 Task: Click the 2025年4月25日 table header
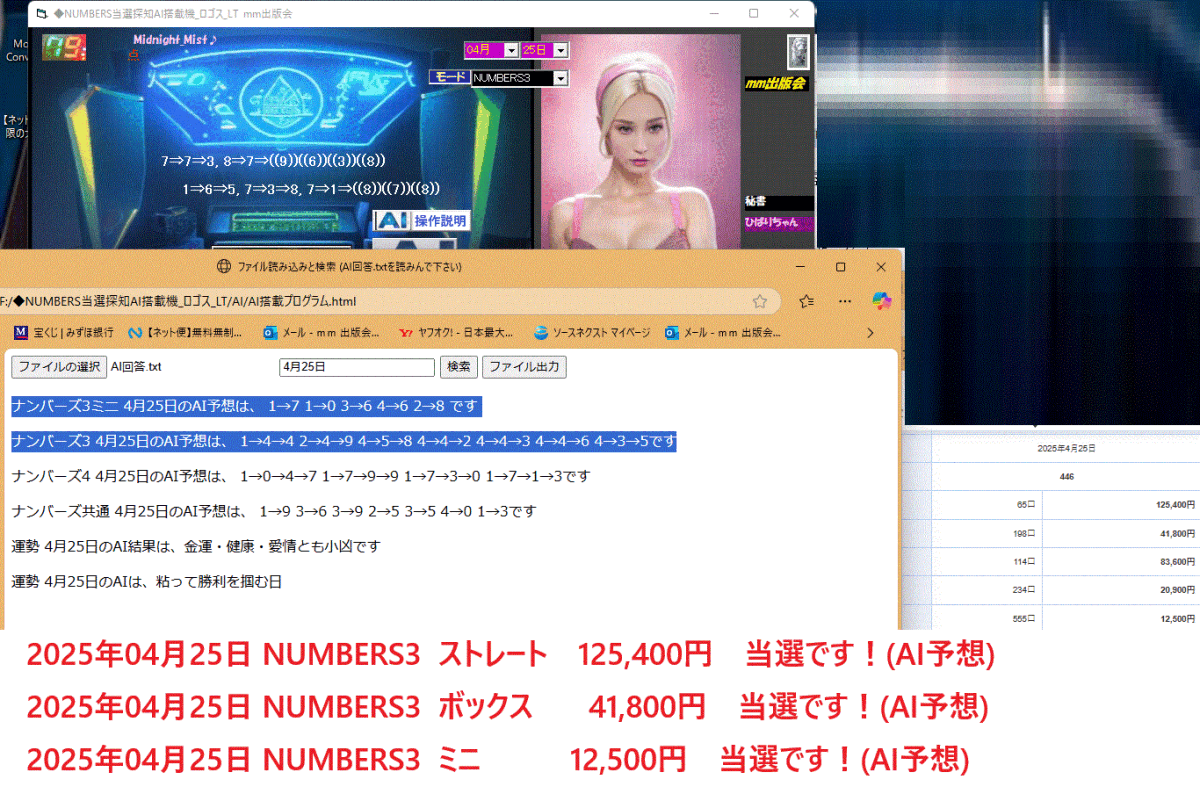(x=1066, y=449)
